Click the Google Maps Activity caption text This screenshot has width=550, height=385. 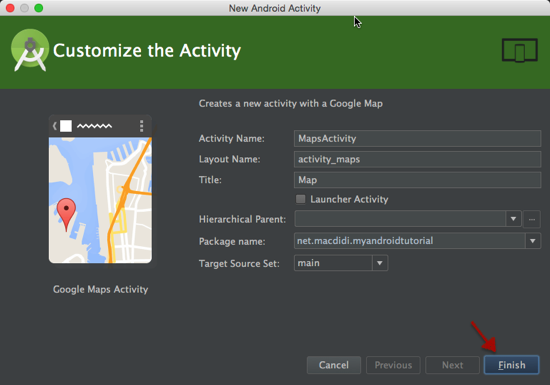click(x=100, y=289)
